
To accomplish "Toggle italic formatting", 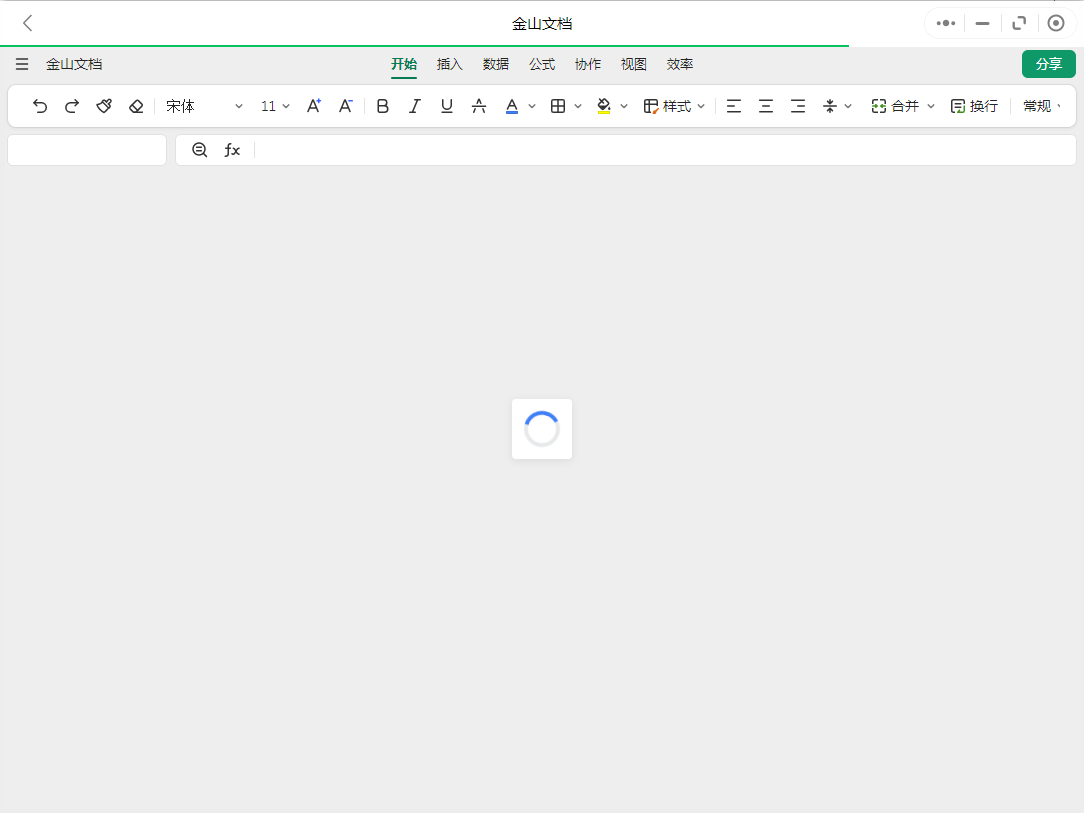I will pyautogui.click(x=414, y=106).
